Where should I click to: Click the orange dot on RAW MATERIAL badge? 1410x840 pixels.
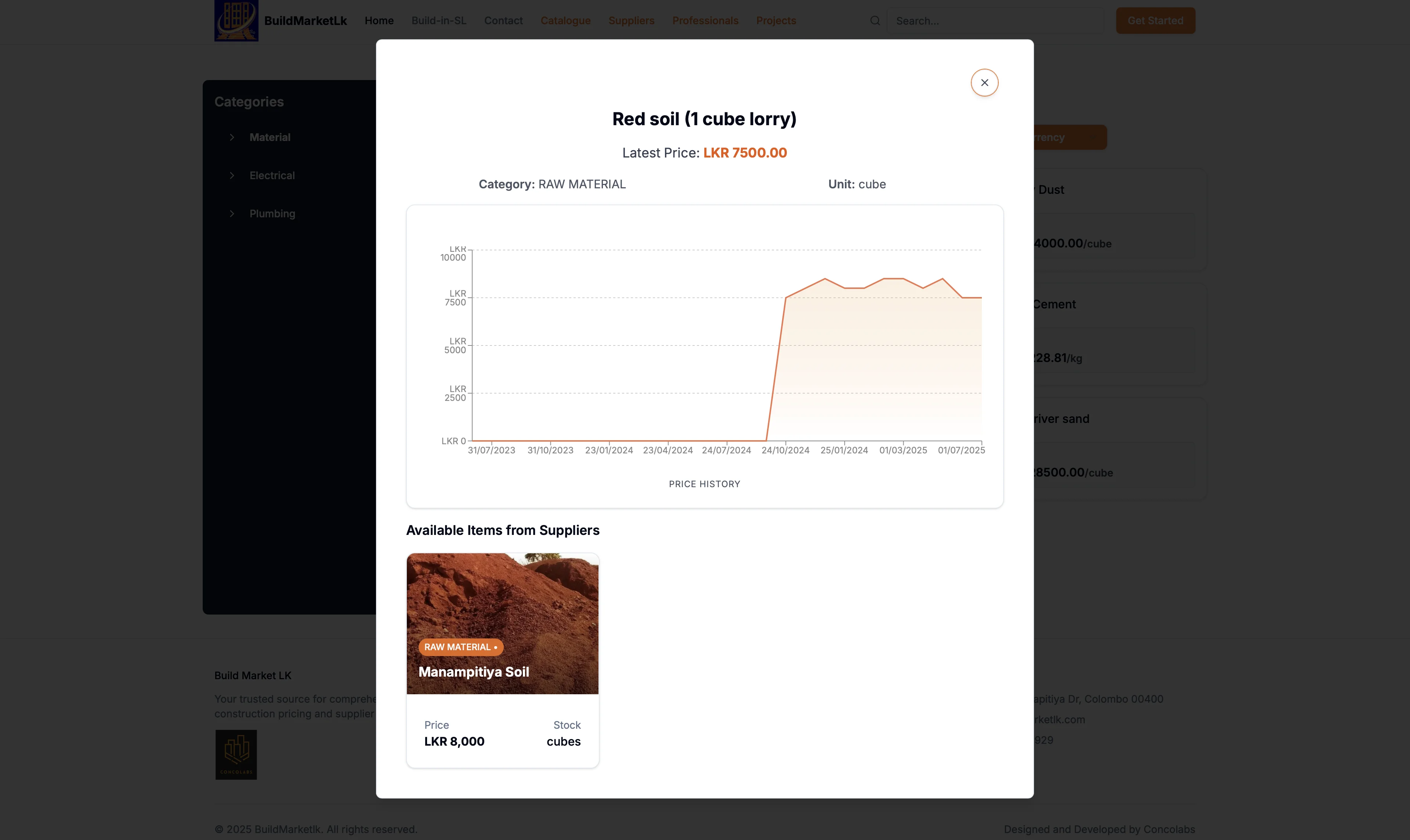pos(495,647)
